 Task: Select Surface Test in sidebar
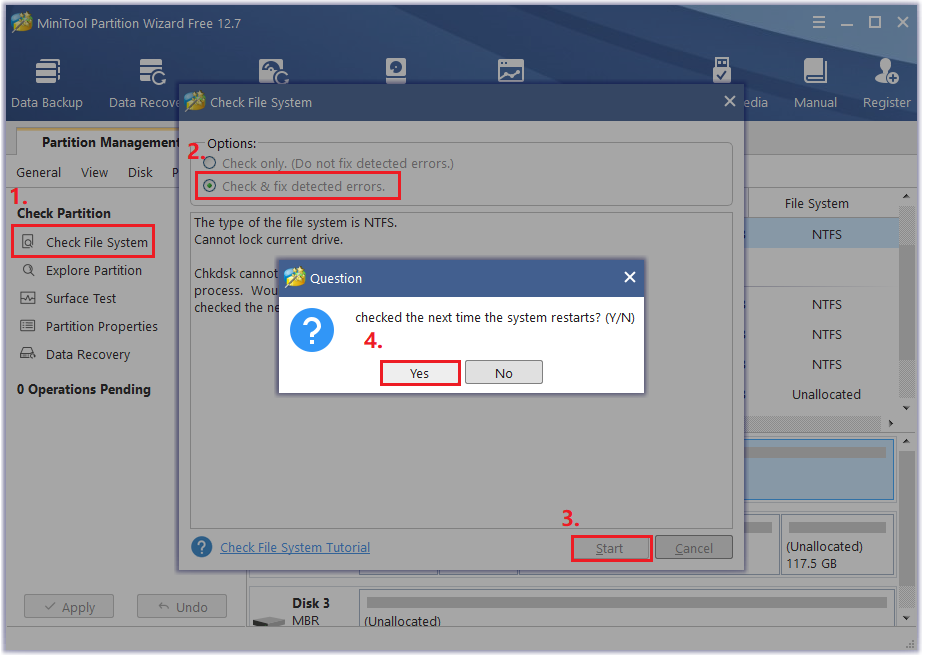click(x=68, y=299)
